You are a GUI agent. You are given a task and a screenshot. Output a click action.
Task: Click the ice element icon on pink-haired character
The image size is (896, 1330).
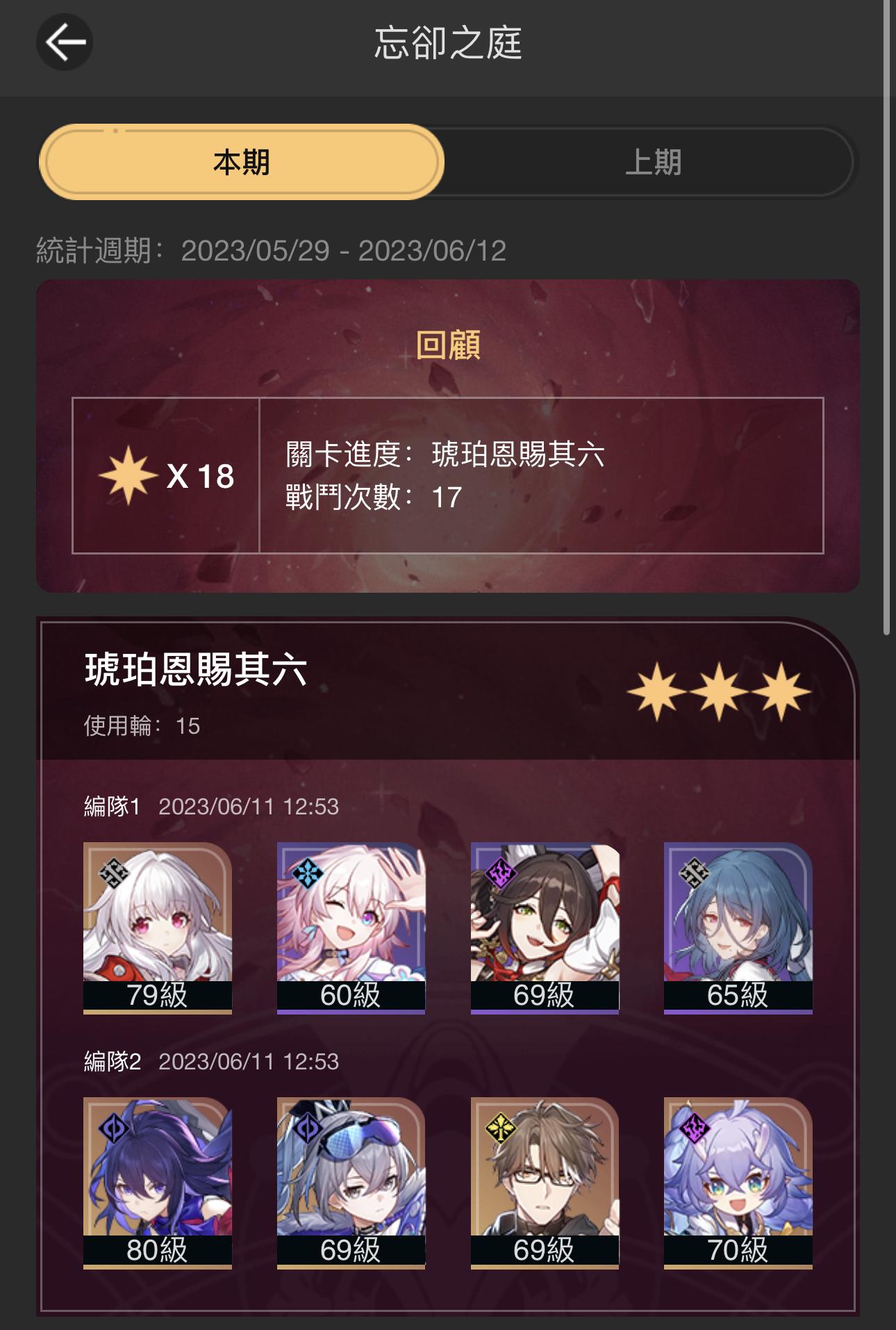[308, 873]
